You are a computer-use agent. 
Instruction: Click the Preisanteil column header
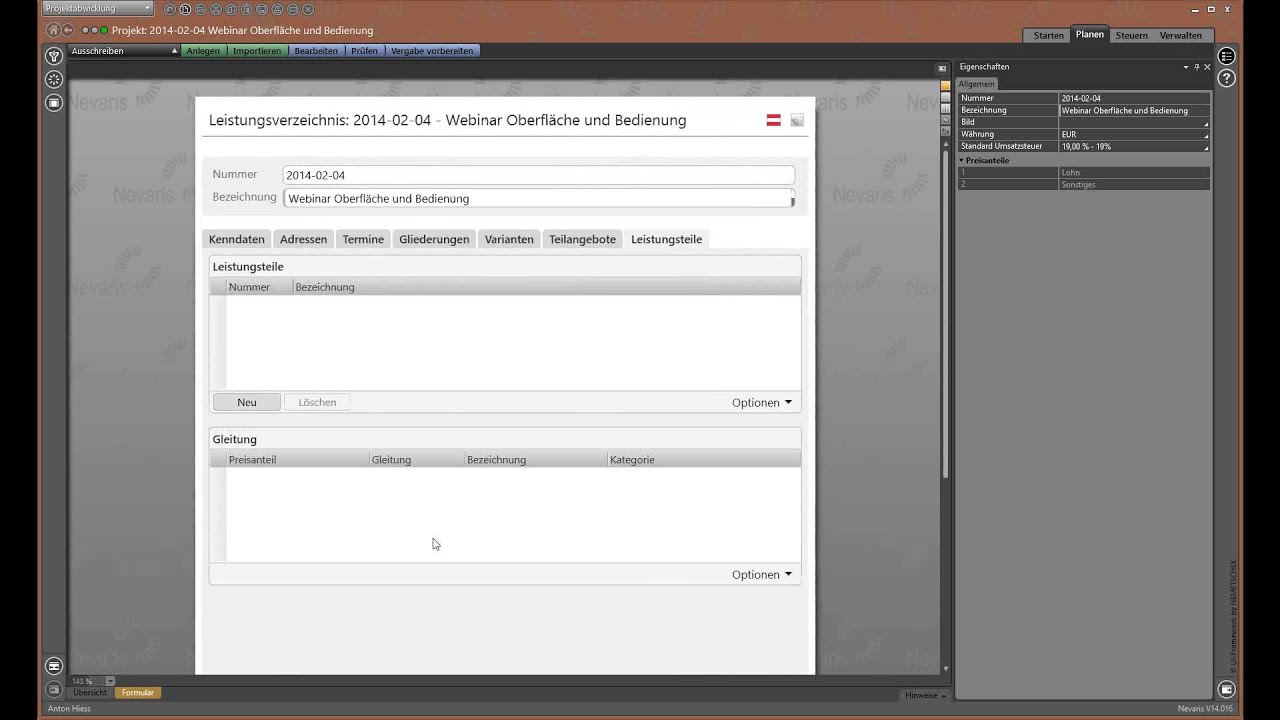[297, 460]
